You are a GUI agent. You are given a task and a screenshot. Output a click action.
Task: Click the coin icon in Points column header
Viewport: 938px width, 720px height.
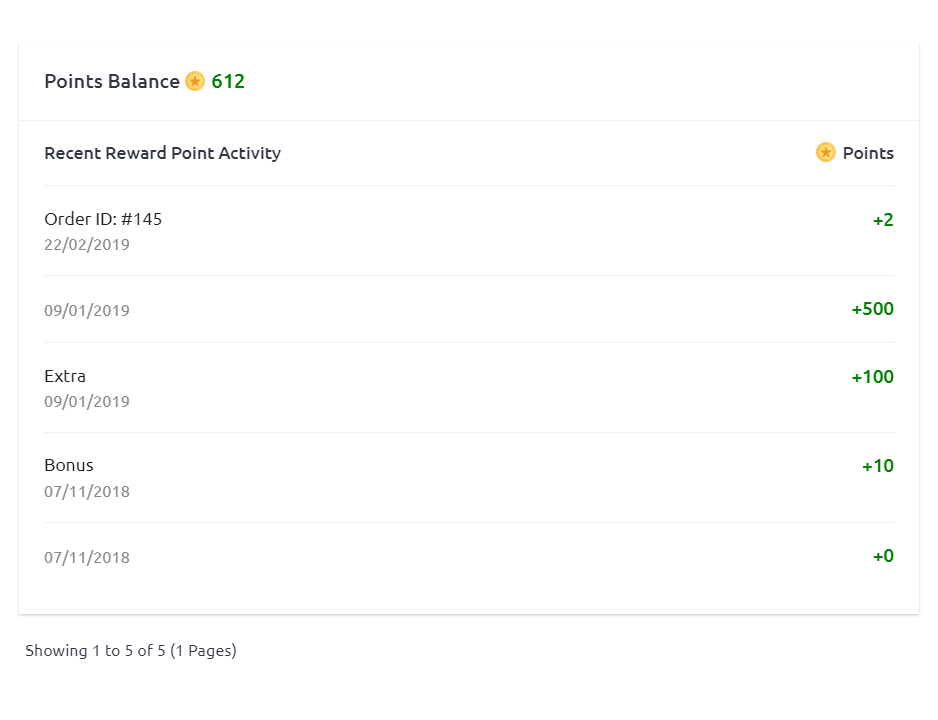coord(825,152)
